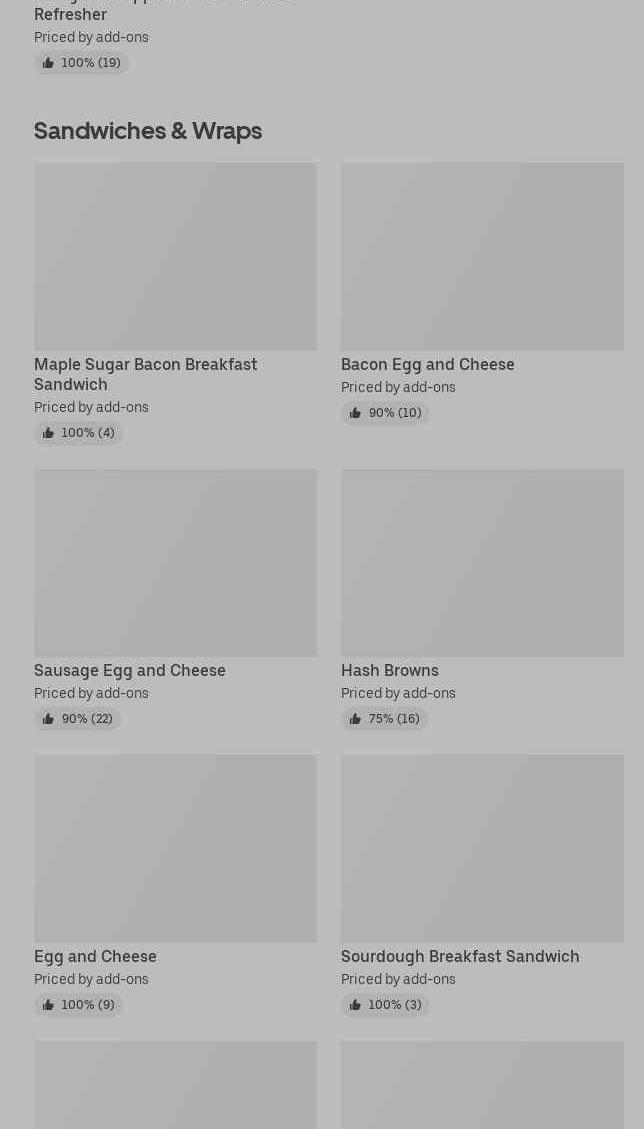
Task: Open the Hash Browns image
Action: coord(482,562)
